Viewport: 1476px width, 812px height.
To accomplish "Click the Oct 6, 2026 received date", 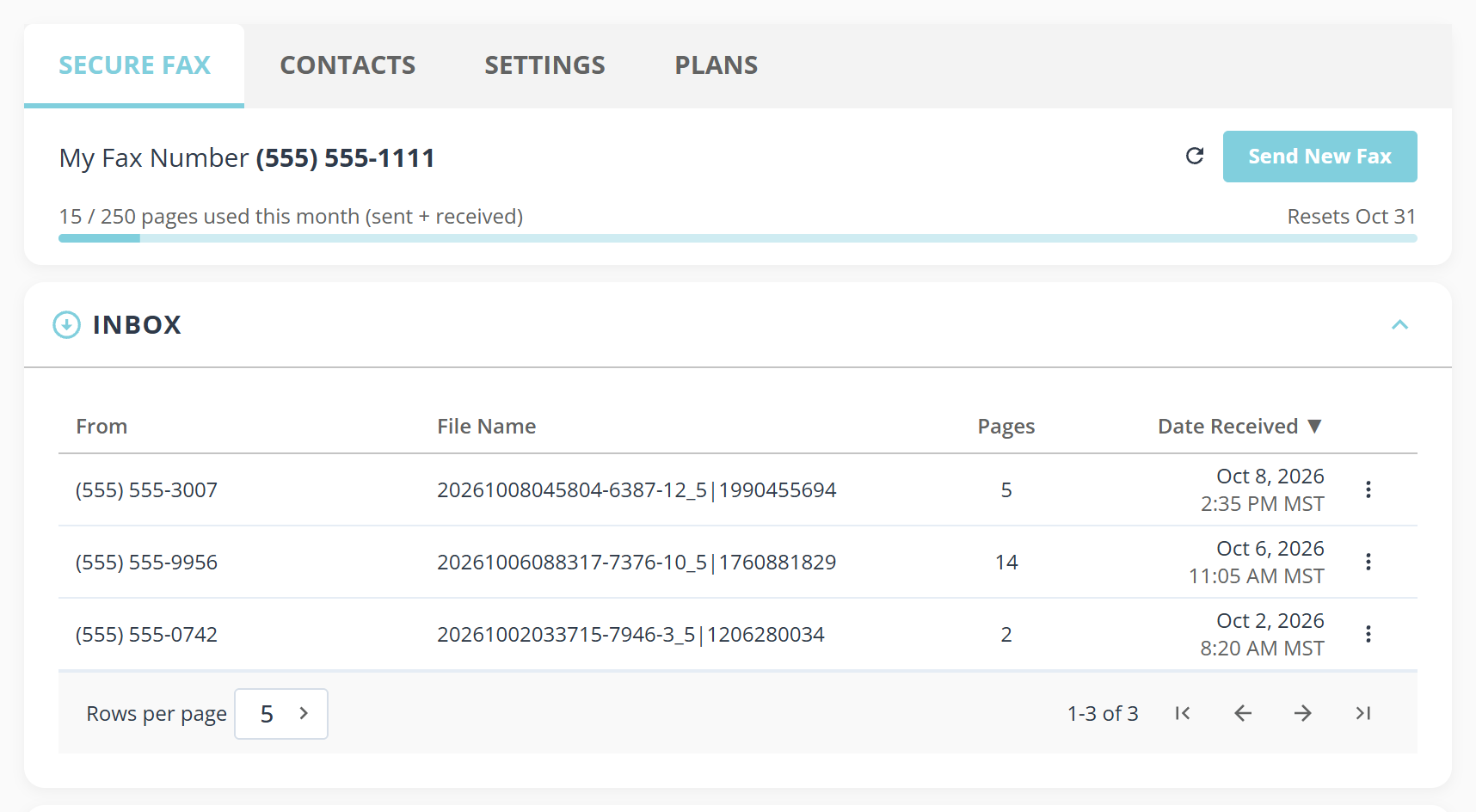I will click(x=1270, y=549).
